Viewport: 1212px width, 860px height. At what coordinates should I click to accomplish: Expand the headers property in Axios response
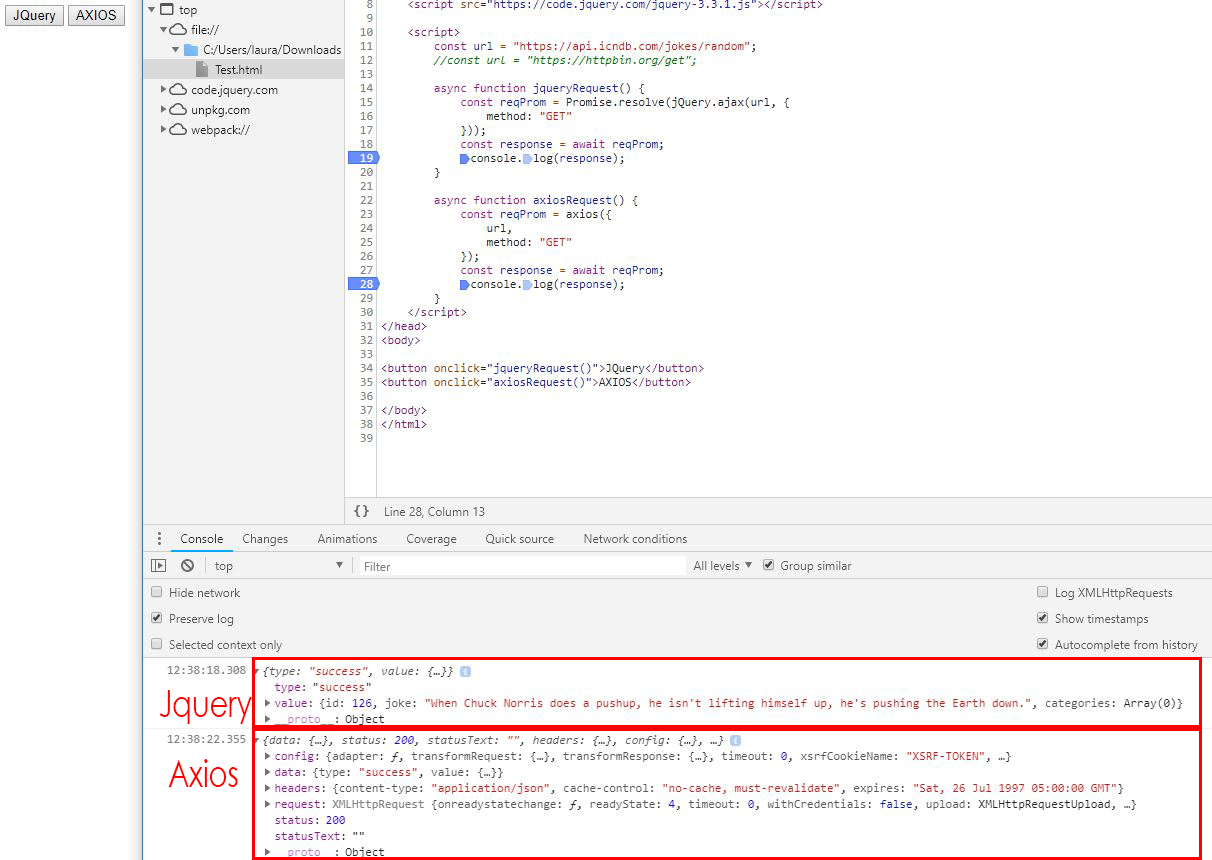click(267, 788)
